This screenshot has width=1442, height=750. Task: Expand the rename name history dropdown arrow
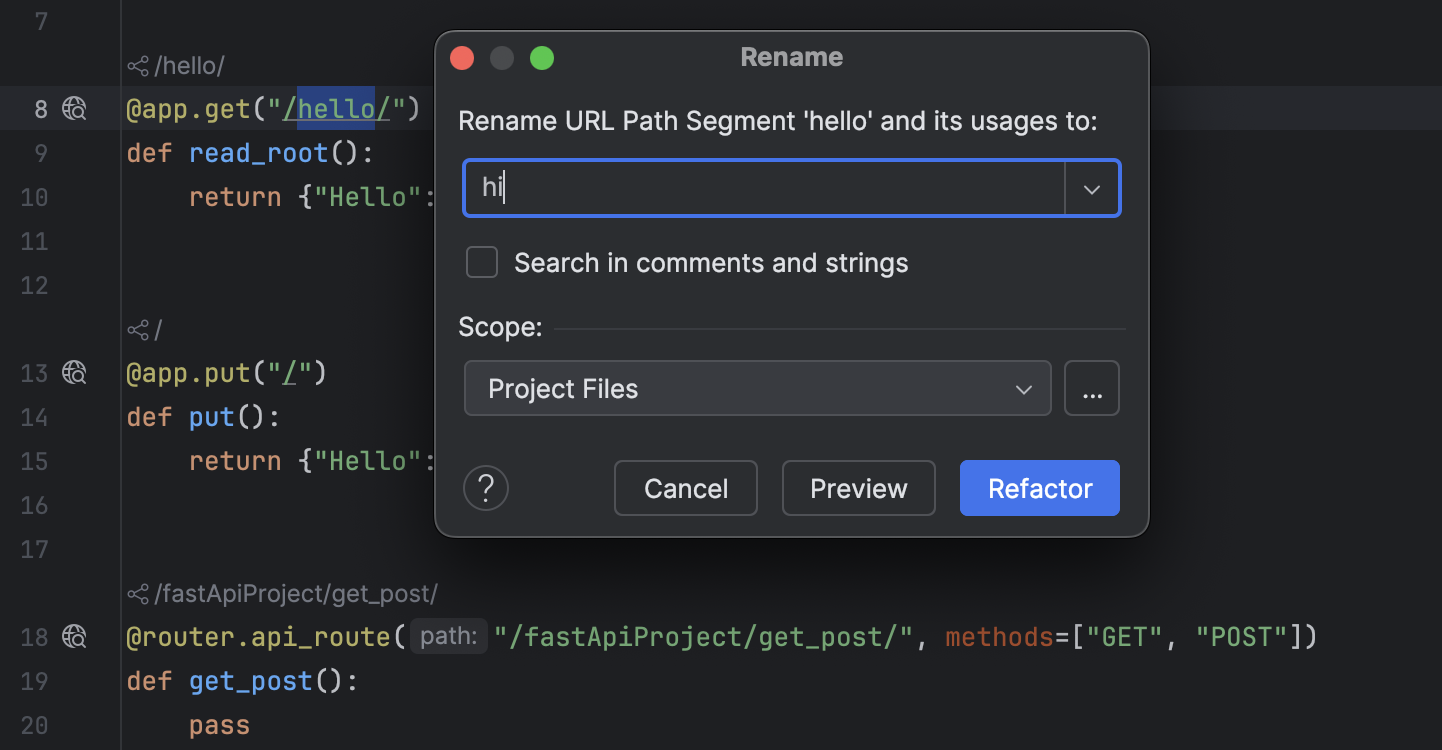(1092, 187)
